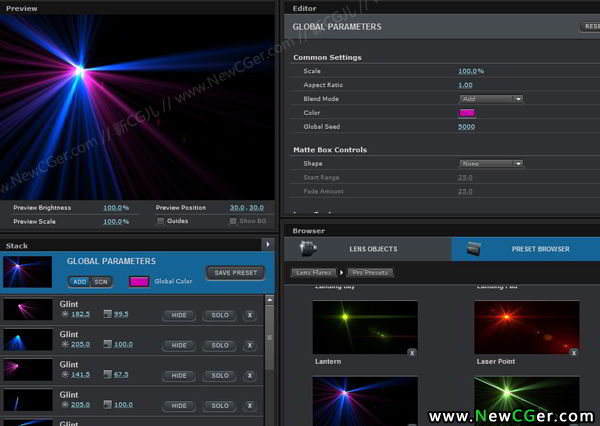Go to Lens Flares breadcrumb folder
Screen dimensions: 600x426
314,273
